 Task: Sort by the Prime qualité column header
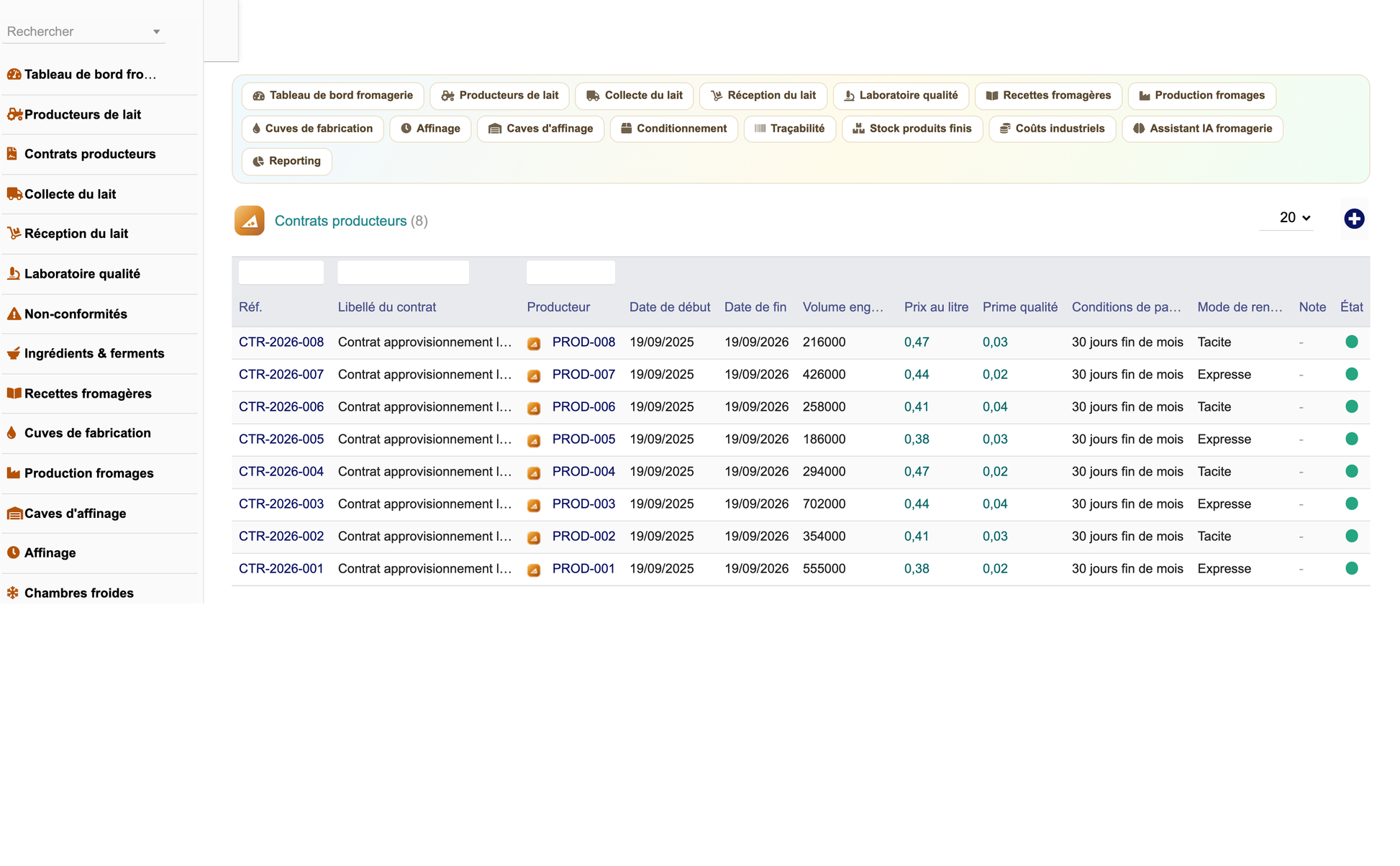(1020, 307)
